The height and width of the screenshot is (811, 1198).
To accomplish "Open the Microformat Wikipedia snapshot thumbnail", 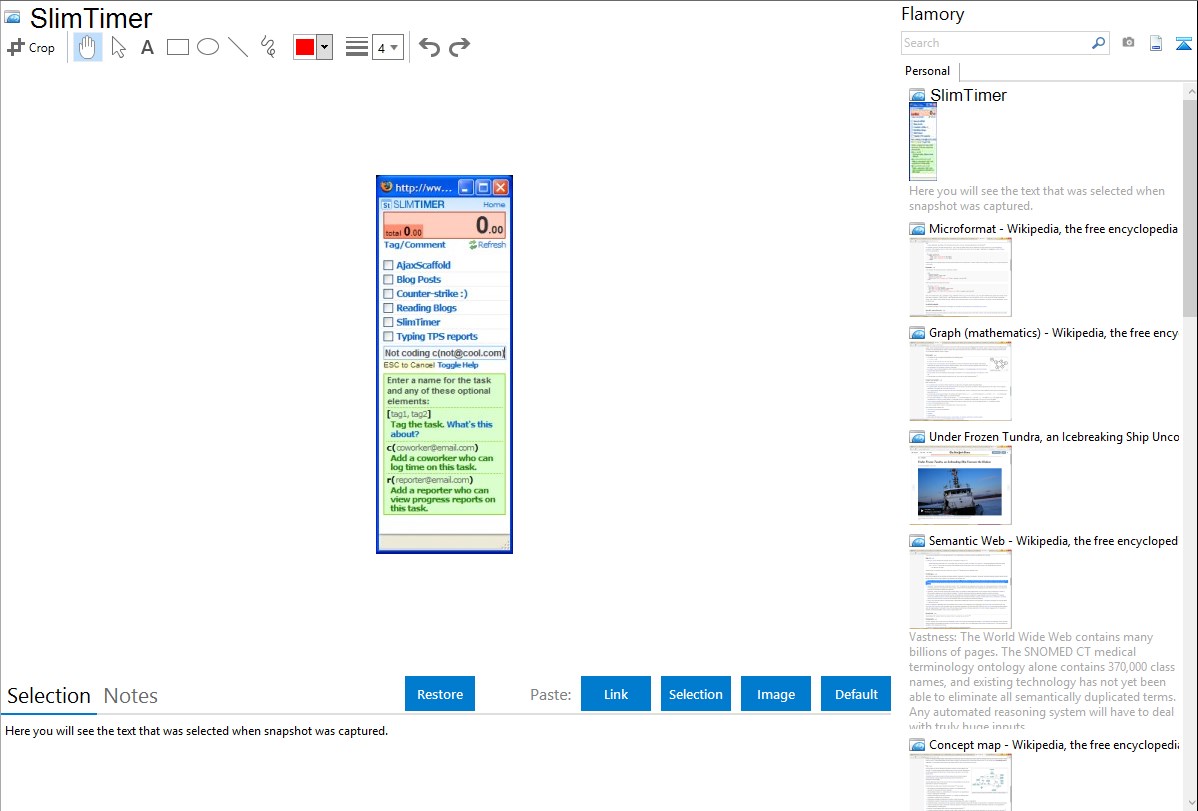I will pyautogui.click(x=960, y=277).
